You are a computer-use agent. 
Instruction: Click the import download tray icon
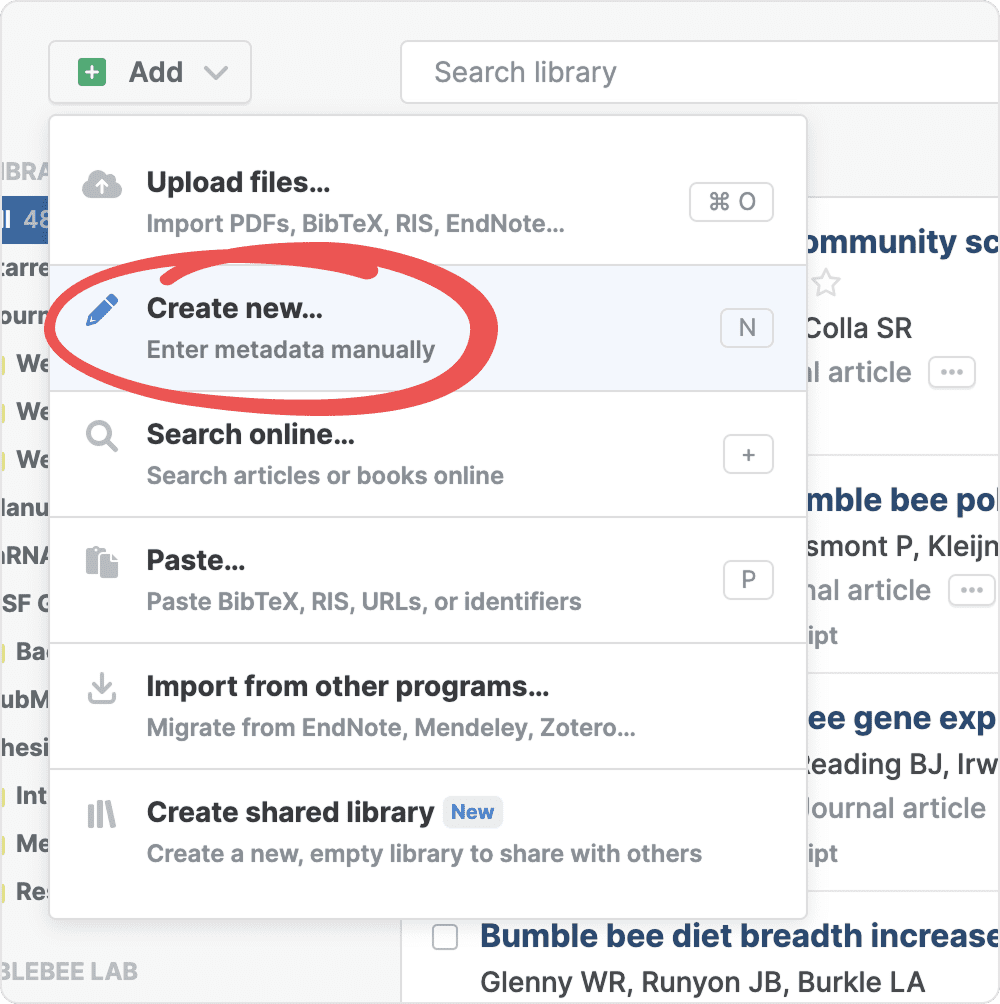pyautogui.click(x=102, y=688)
